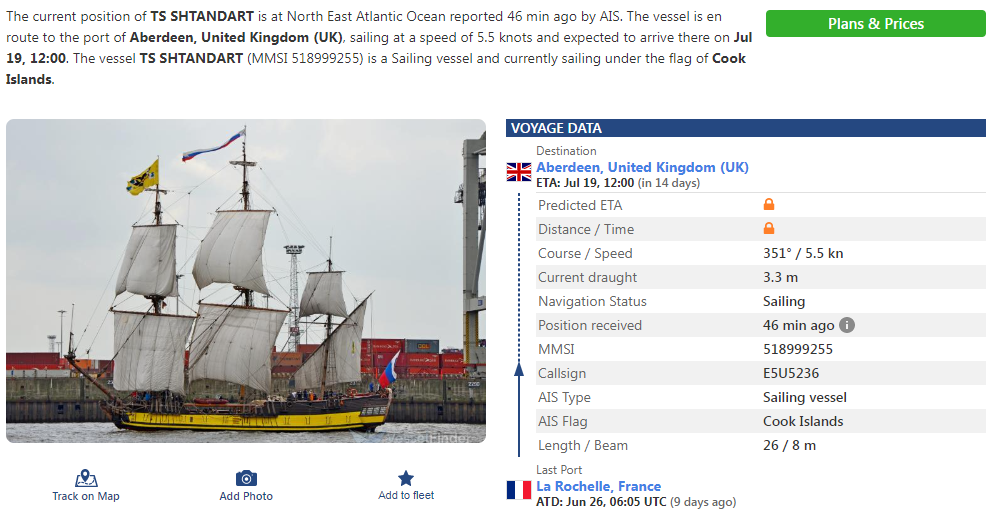Click the Add Photo camera icon

pyautogui.click(x=246, y=478)
